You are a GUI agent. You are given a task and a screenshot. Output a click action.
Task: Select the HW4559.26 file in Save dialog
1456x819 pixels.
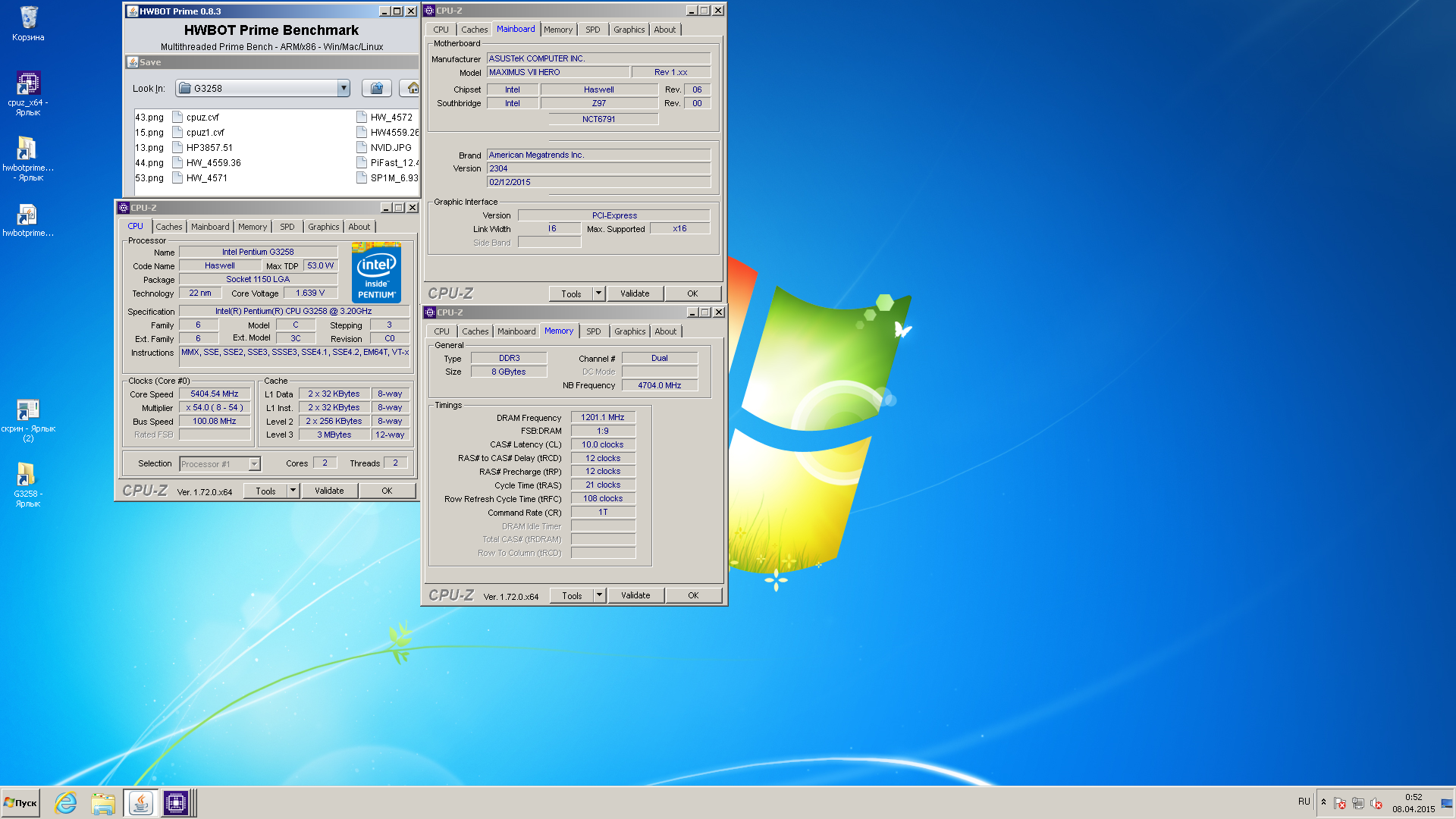click(x=388, y=132)
